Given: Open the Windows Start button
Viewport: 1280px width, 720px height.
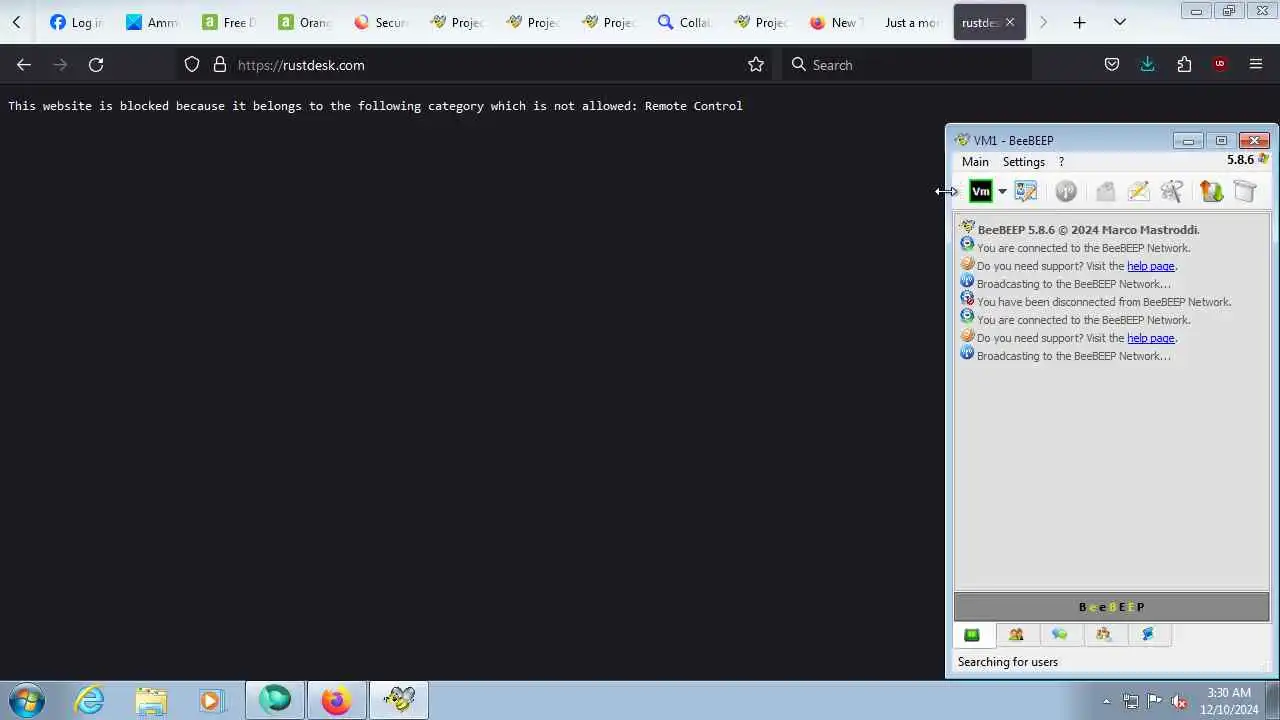Looking at the screenshot, I should coord(27,700).
